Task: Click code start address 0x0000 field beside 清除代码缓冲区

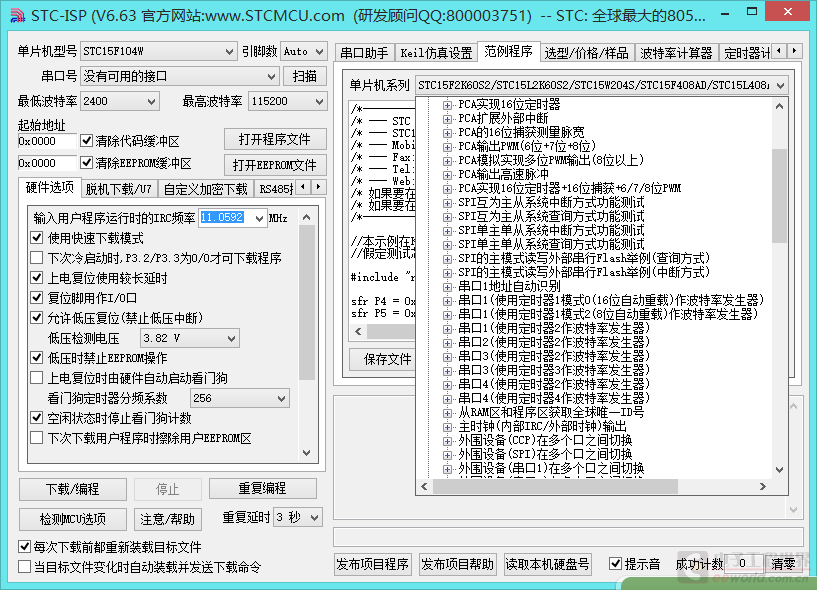Action: tap(47, 141)
